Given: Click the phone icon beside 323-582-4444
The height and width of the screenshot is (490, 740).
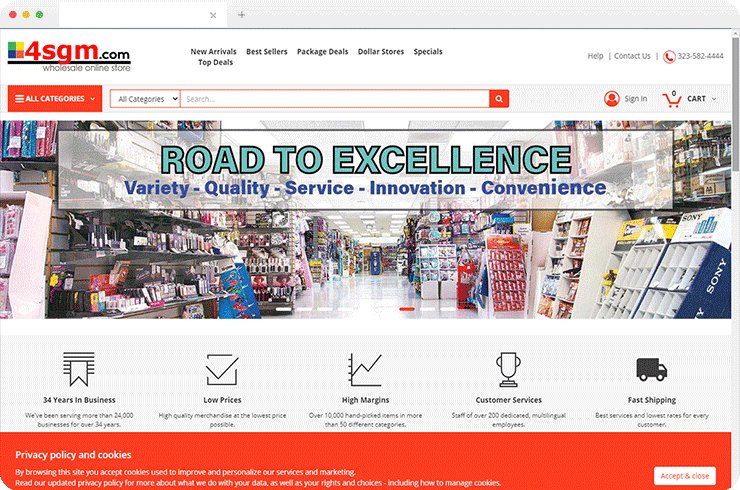Looking at the screenshot, I should click(669, 56).
